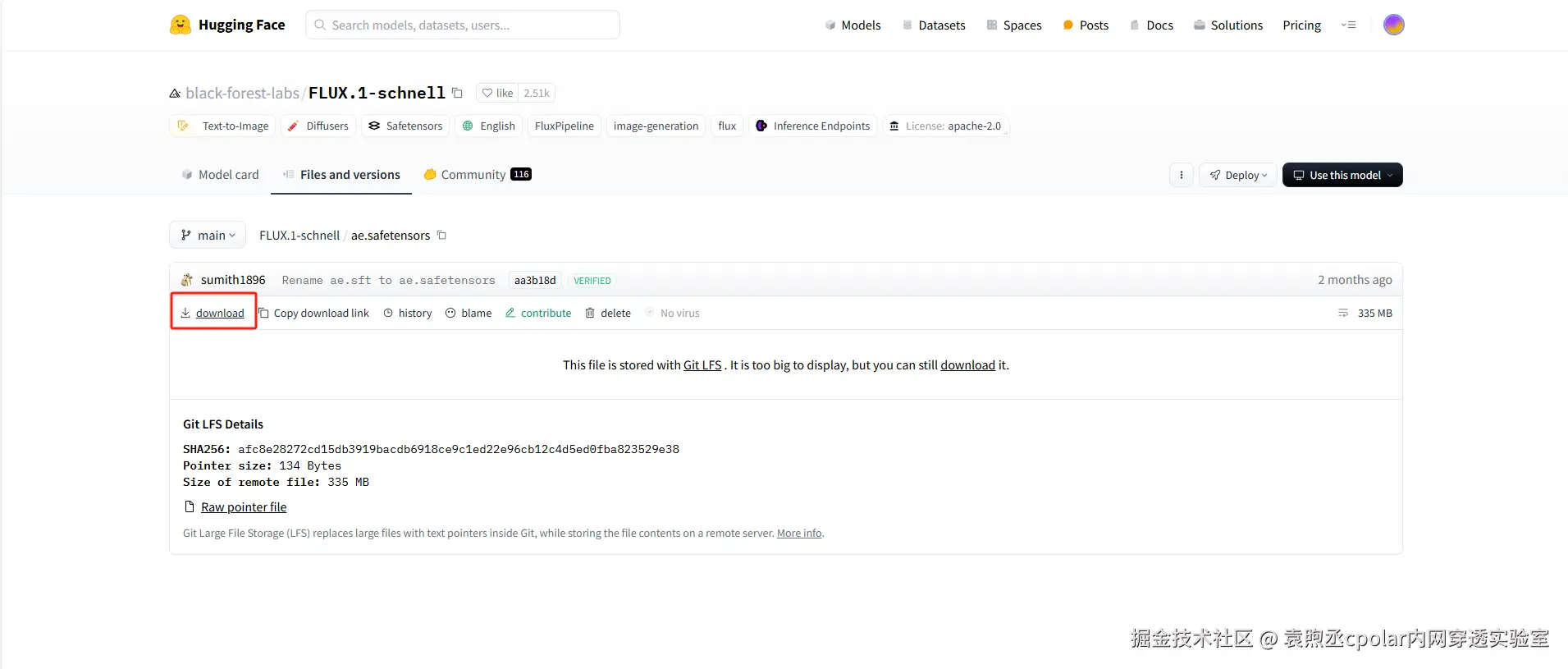Download the ae.safetensors file
The width and height of the screenshot is (1568, 669).
(213, 313)
